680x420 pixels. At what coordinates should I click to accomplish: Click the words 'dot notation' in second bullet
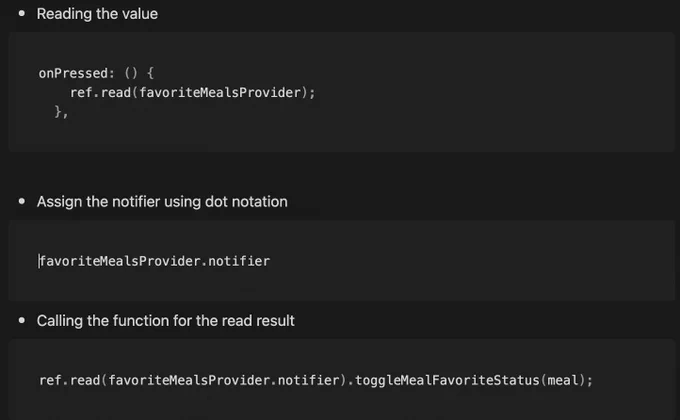[246, 202]
